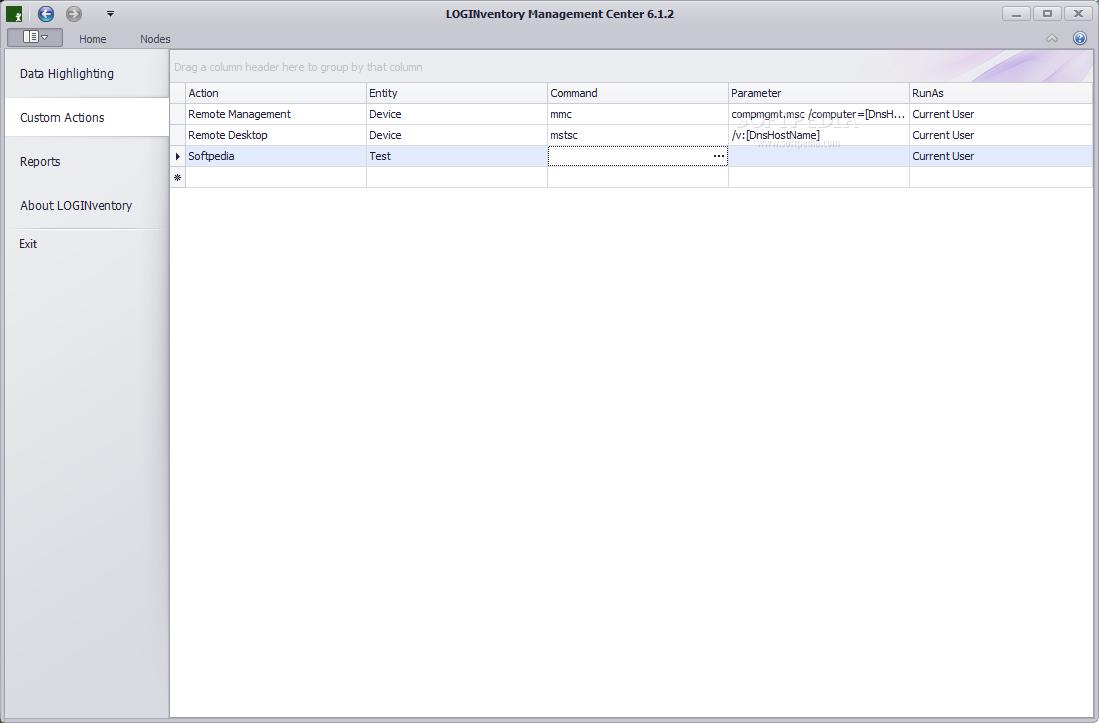Open help with the question mark icon
Viewport: 1099px width, 723px height.
click(1079, 39)
